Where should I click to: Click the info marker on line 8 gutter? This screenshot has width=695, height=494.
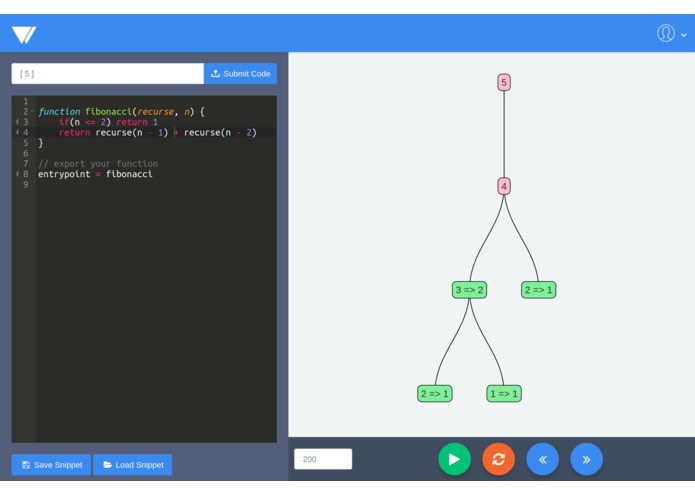tap(17, 174)
